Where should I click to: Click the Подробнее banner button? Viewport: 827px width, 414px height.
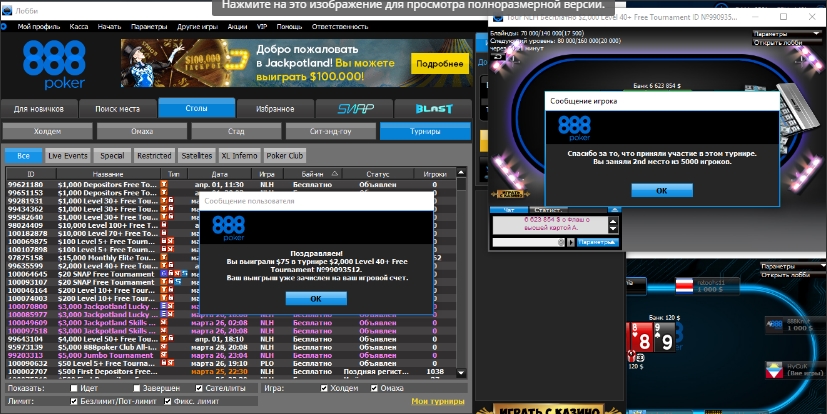[x=440, y=63]
